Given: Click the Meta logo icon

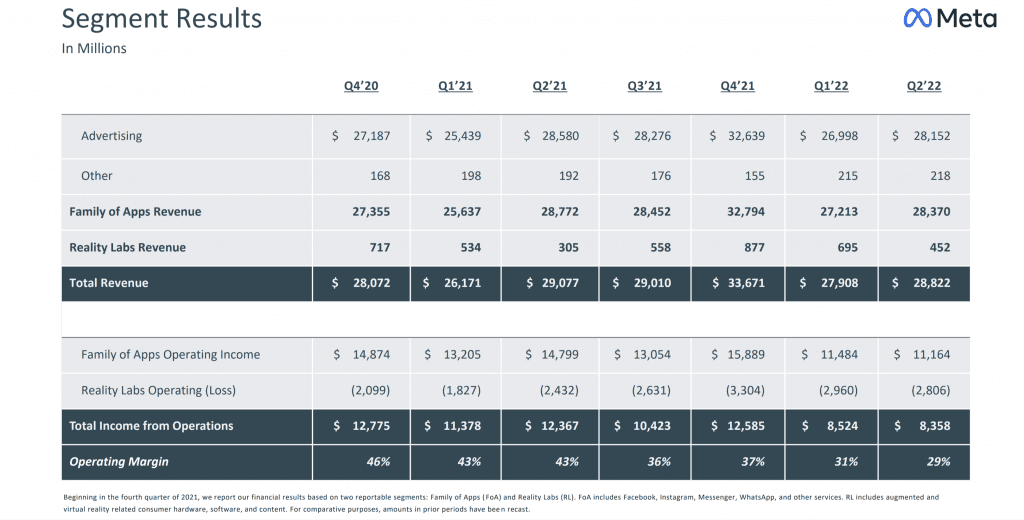Looking at the screenshot, I should 916,18.
